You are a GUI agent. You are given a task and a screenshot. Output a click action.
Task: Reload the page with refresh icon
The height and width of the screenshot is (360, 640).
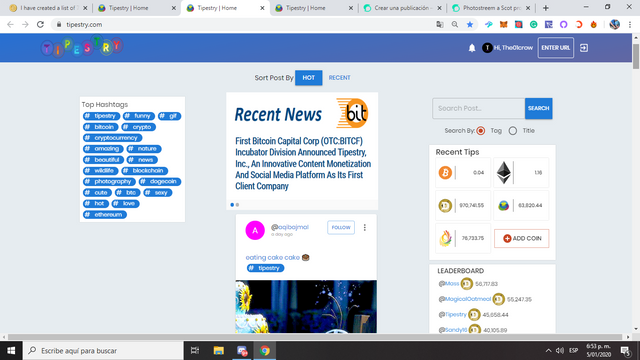pyautogui.click(x=40, y=24)
